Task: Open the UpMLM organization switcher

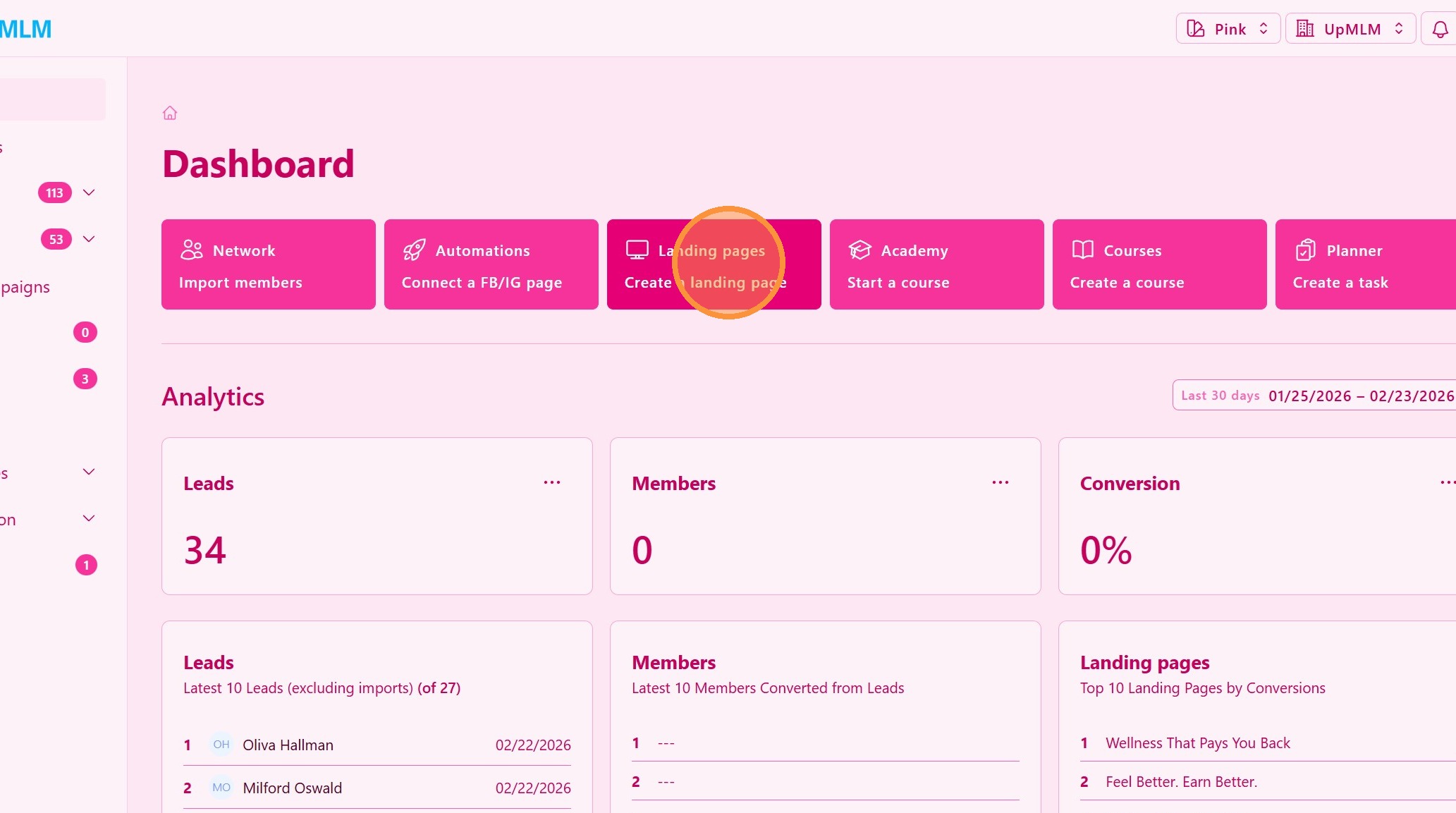Action: 1350,29
